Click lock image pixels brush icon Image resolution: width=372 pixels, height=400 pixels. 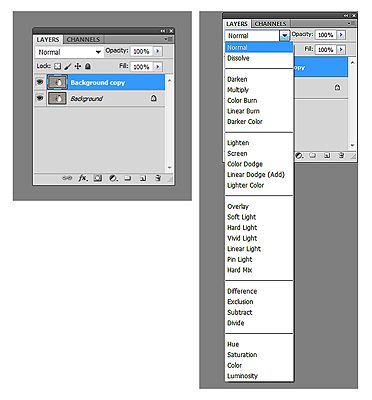68,66
